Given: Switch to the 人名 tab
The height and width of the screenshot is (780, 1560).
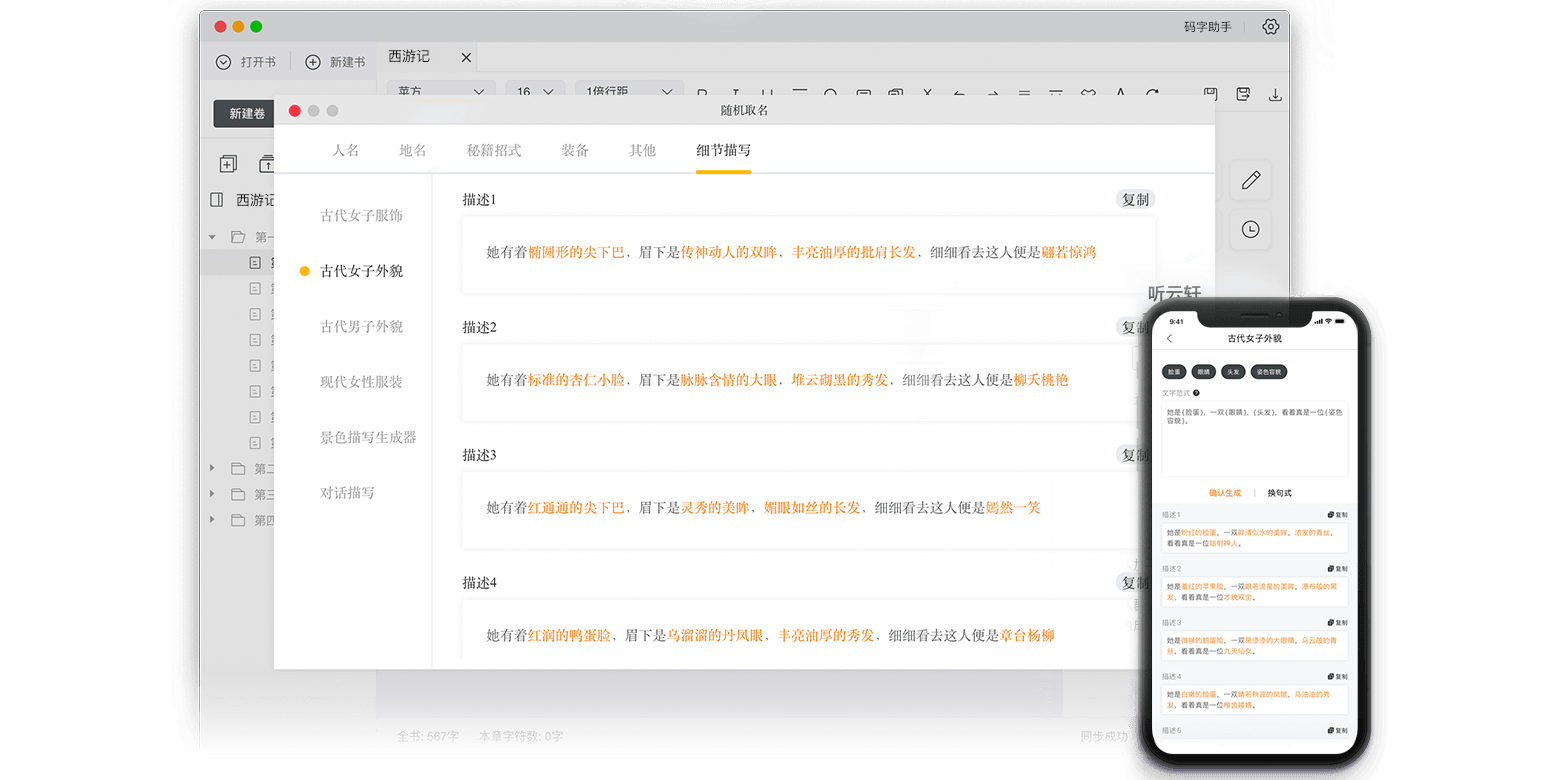Looking at the screenshot, I should pyautogui.click(x=345, y=150).
